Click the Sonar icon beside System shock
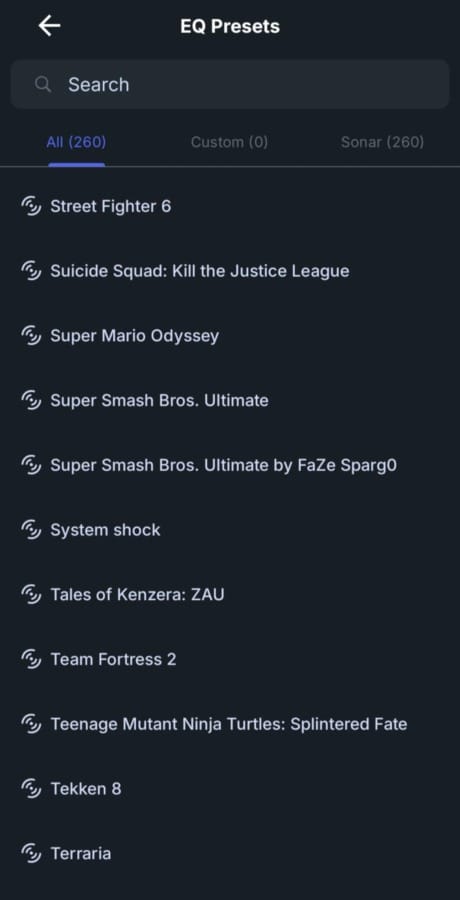Screen dimensions: 460x900 pos(31,530)
